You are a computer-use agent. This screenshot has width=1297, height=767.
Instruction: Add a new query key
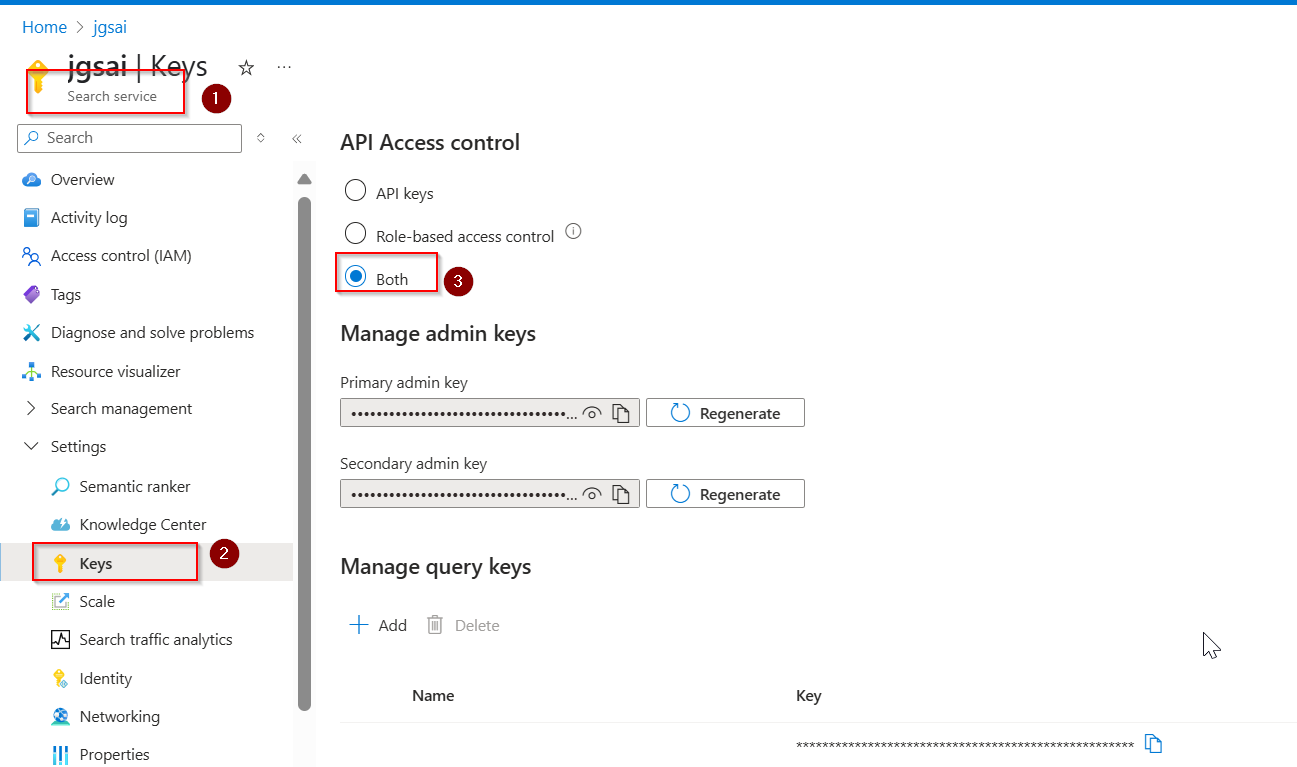(x=377, y=625)
